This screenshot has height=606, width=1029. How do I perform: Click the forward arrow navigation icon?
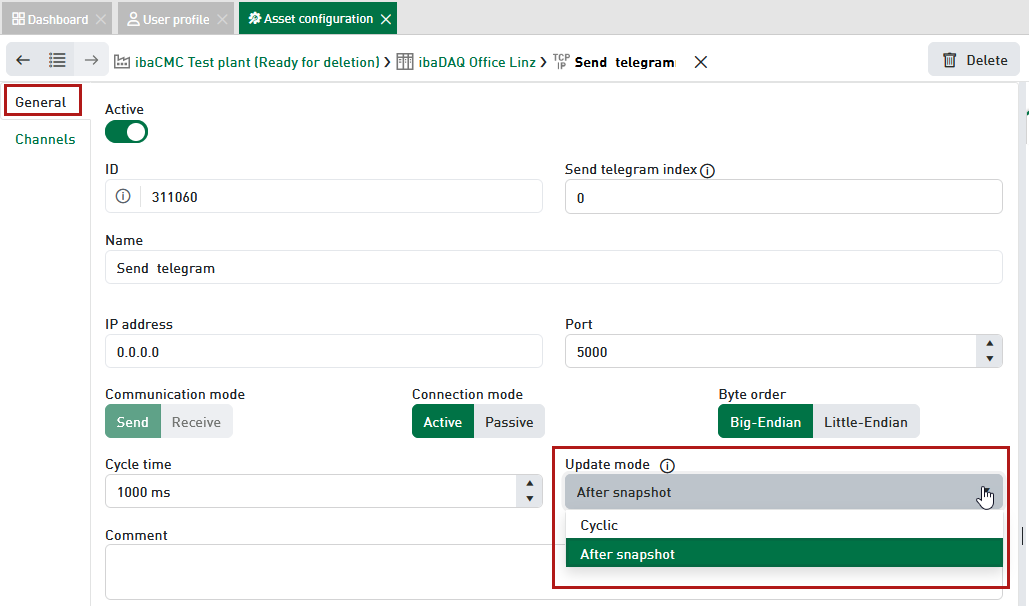[91, 61]
